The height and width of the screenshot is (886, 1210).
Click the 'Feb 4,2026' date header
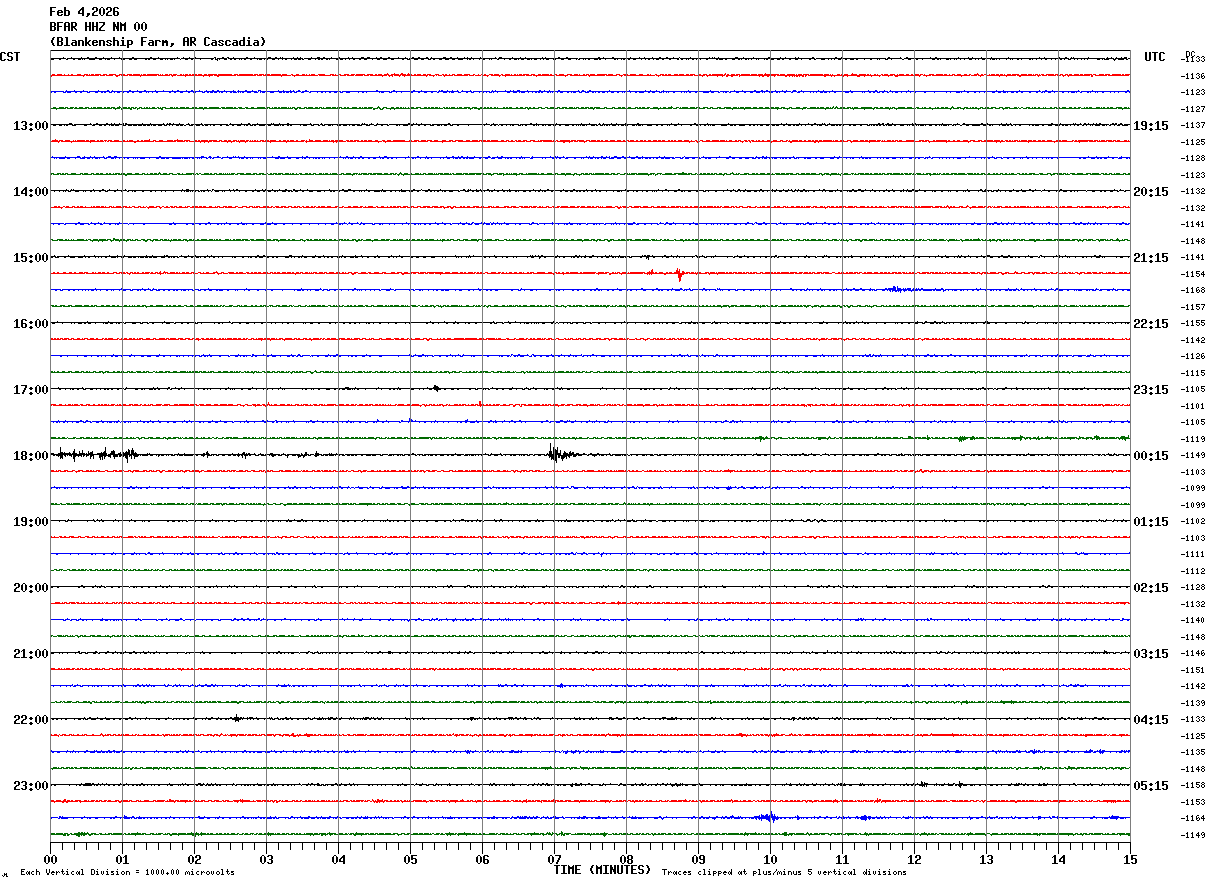click(84, 12)
